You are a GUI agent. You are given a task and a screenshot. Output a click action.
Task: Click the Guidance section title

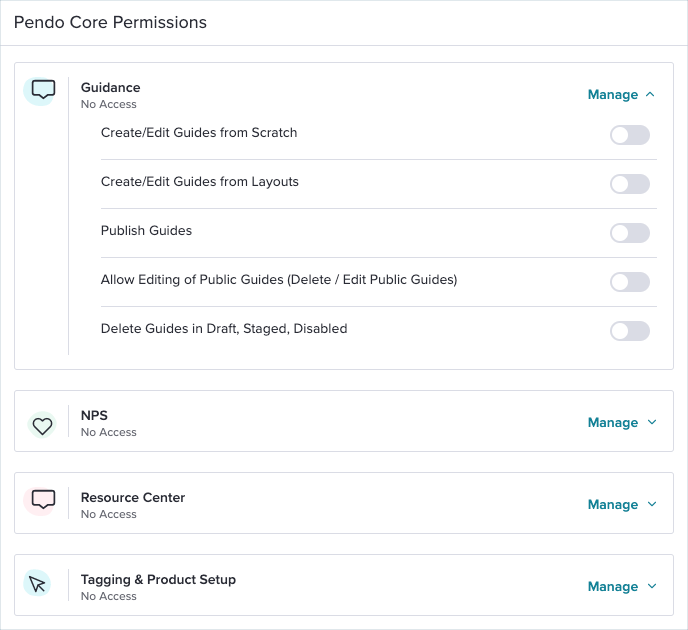coord(111,87)
